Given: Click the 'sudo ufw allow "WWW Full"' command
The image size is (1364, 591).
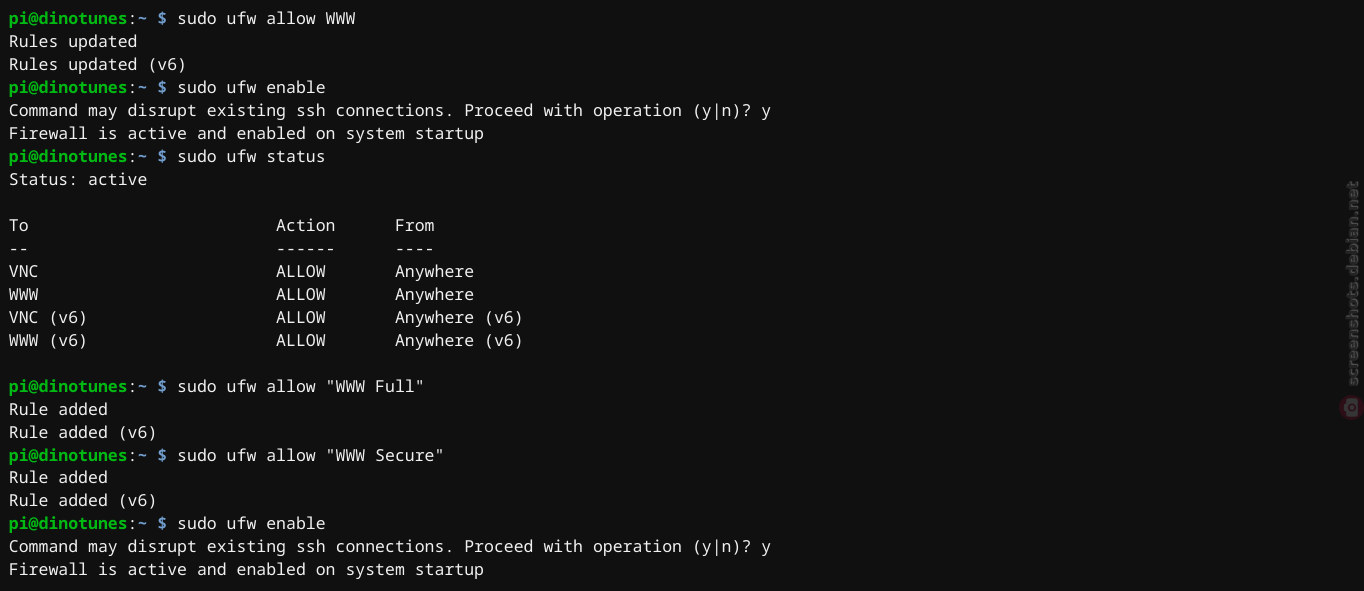Looking at the screenshot, I should click(x=301, y=387).
